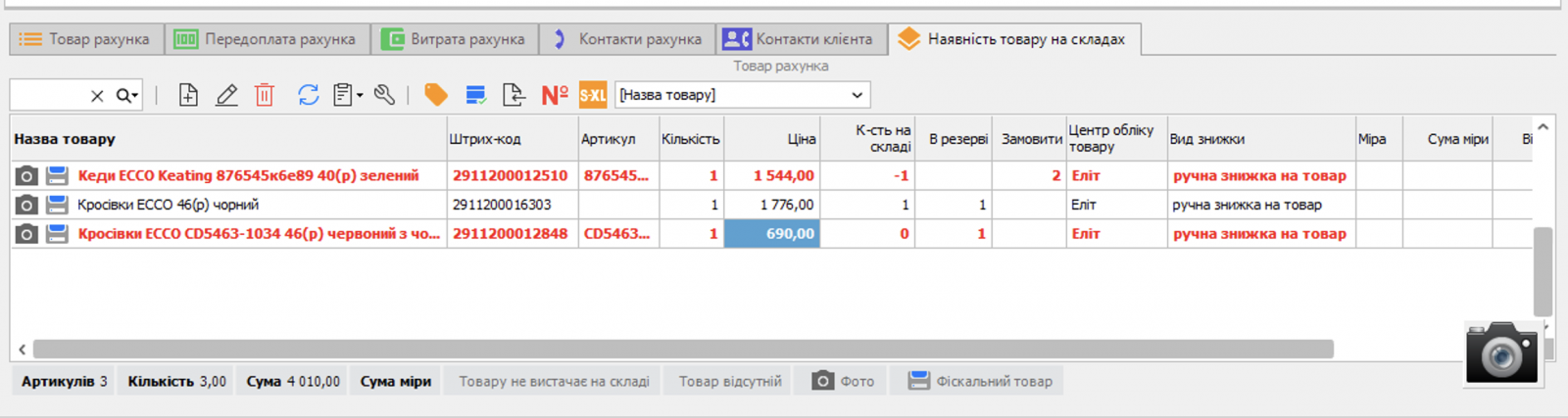Open the Контакти клієнта tab
1568x418 pixels.
[802, 39]
